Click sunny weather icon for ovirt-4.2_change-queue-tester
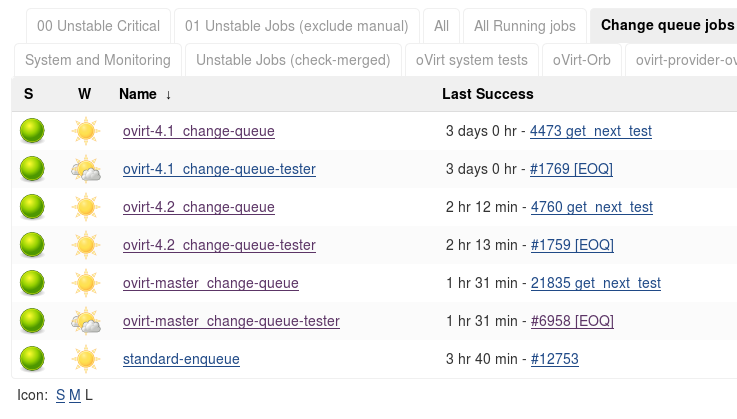Image resolution: width=737 pixels, height=419 pixels. pos(86,245)
